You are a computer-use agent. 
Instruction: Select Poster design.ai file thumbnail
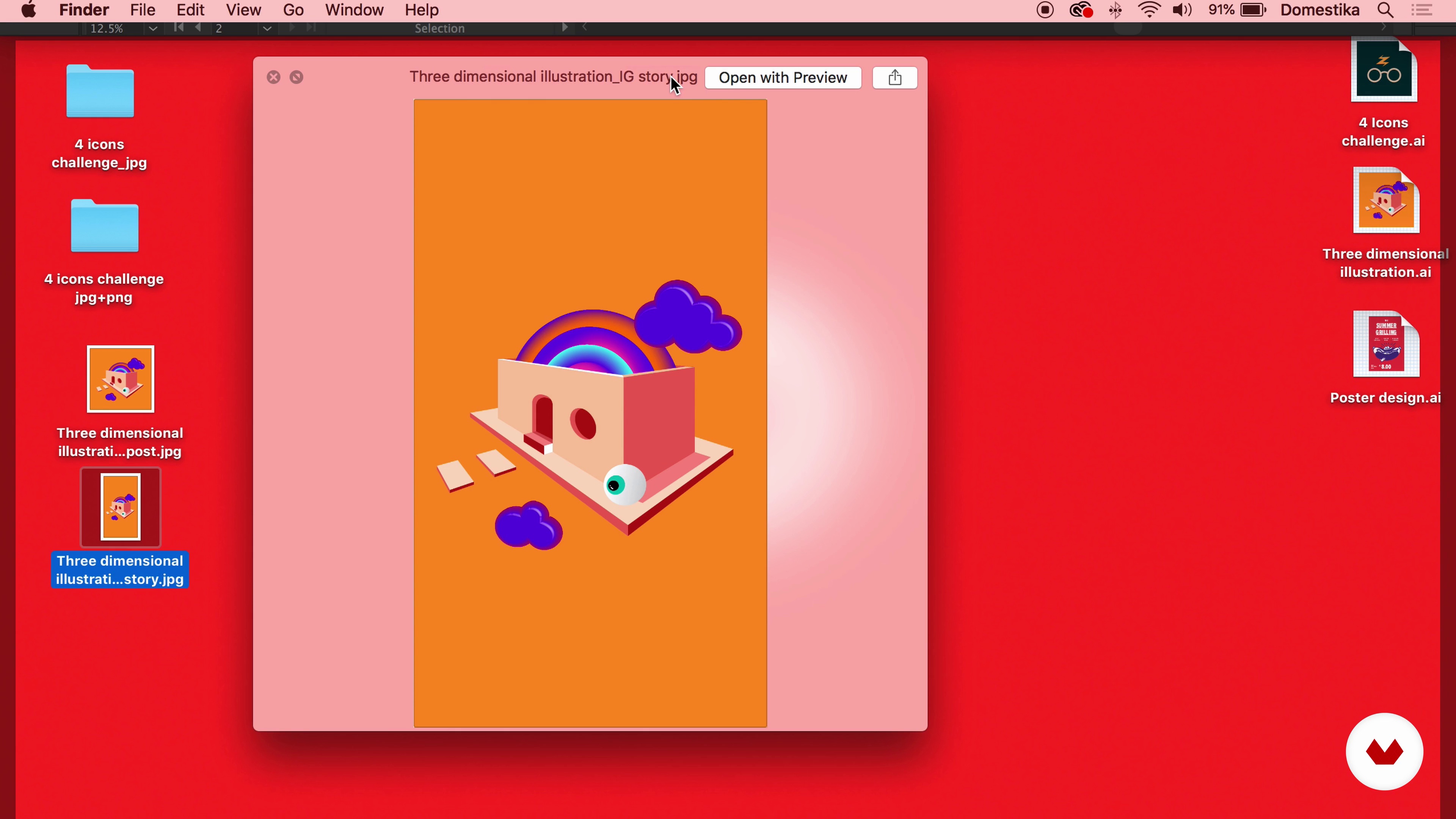point(1385,344)
